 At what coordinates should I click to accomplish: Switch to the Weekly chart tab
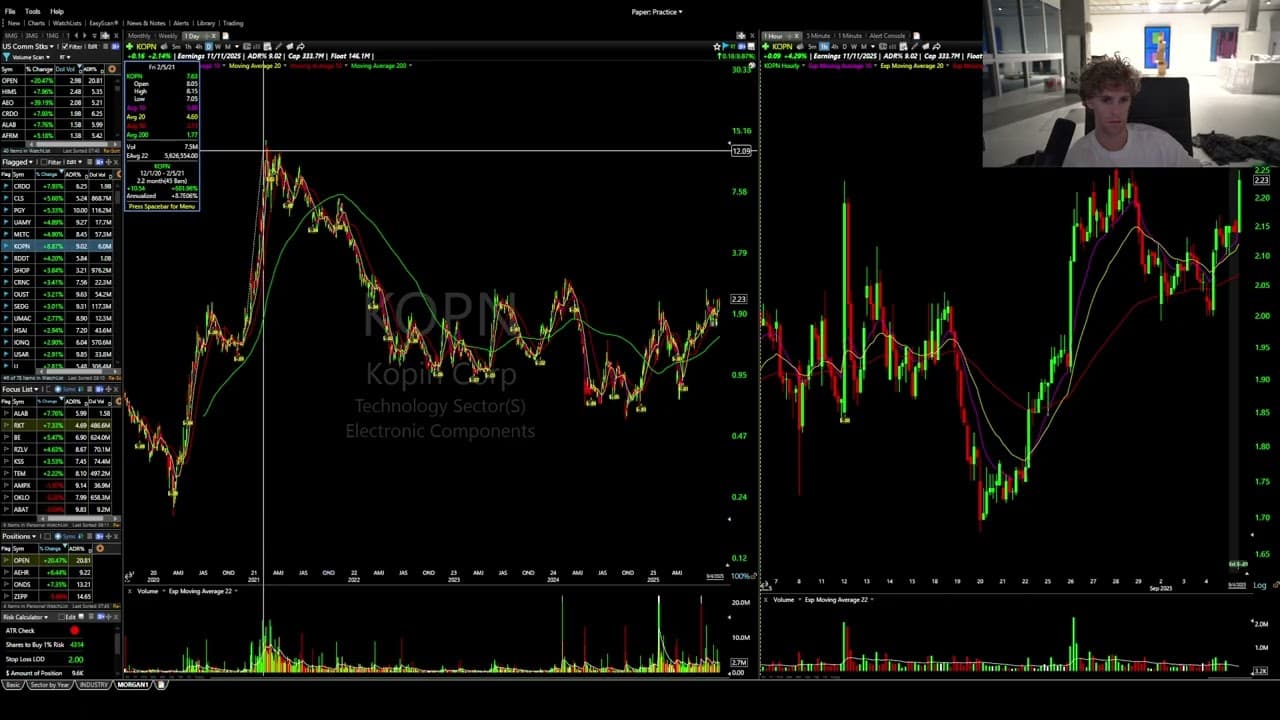168,36
